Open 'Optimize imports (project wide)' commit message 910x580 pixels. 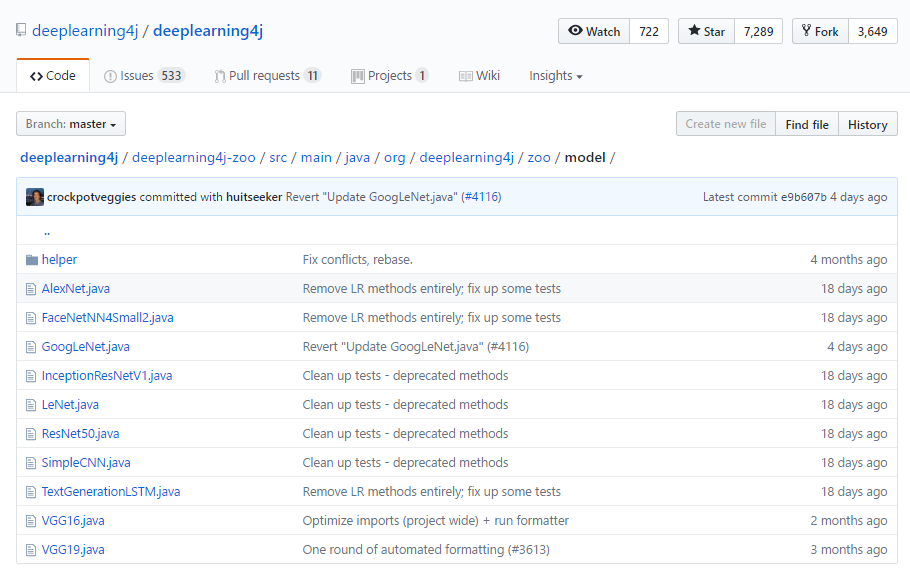[x=435, y=521]
